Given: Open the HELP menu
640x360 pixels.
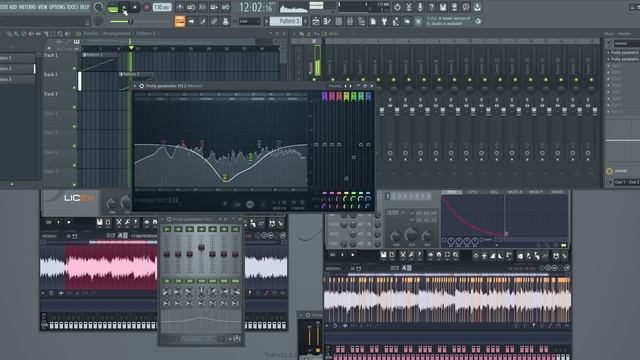Looking at the screenshot, I should click(x=84, y=7).
